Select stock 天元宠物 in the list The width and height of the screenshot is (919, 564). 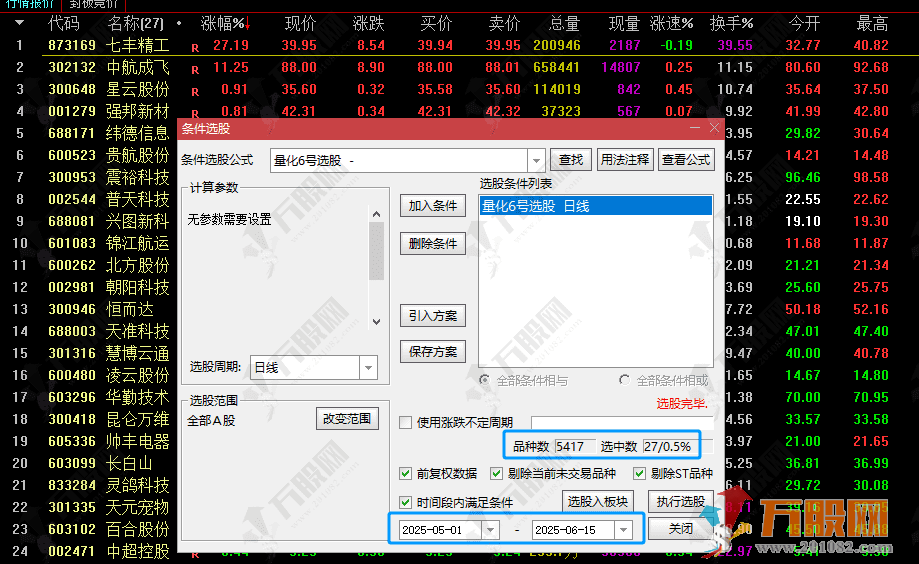[138, 507]
